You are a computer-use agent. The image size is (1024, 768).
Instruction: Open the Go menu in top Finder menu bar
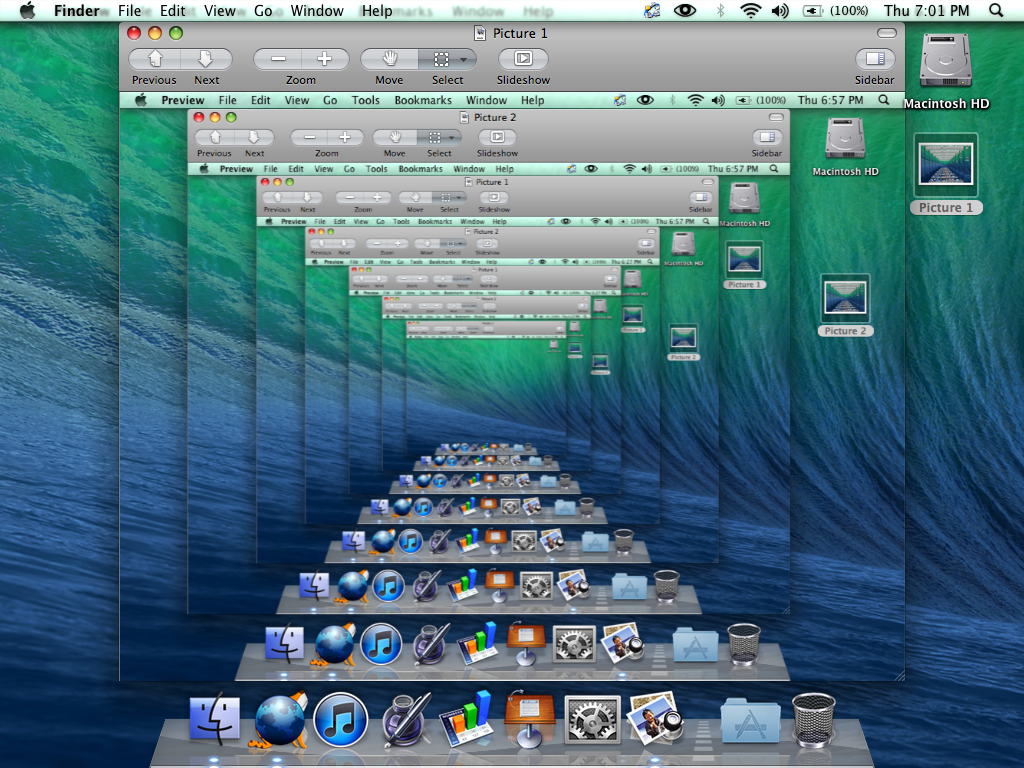[263, 11]
